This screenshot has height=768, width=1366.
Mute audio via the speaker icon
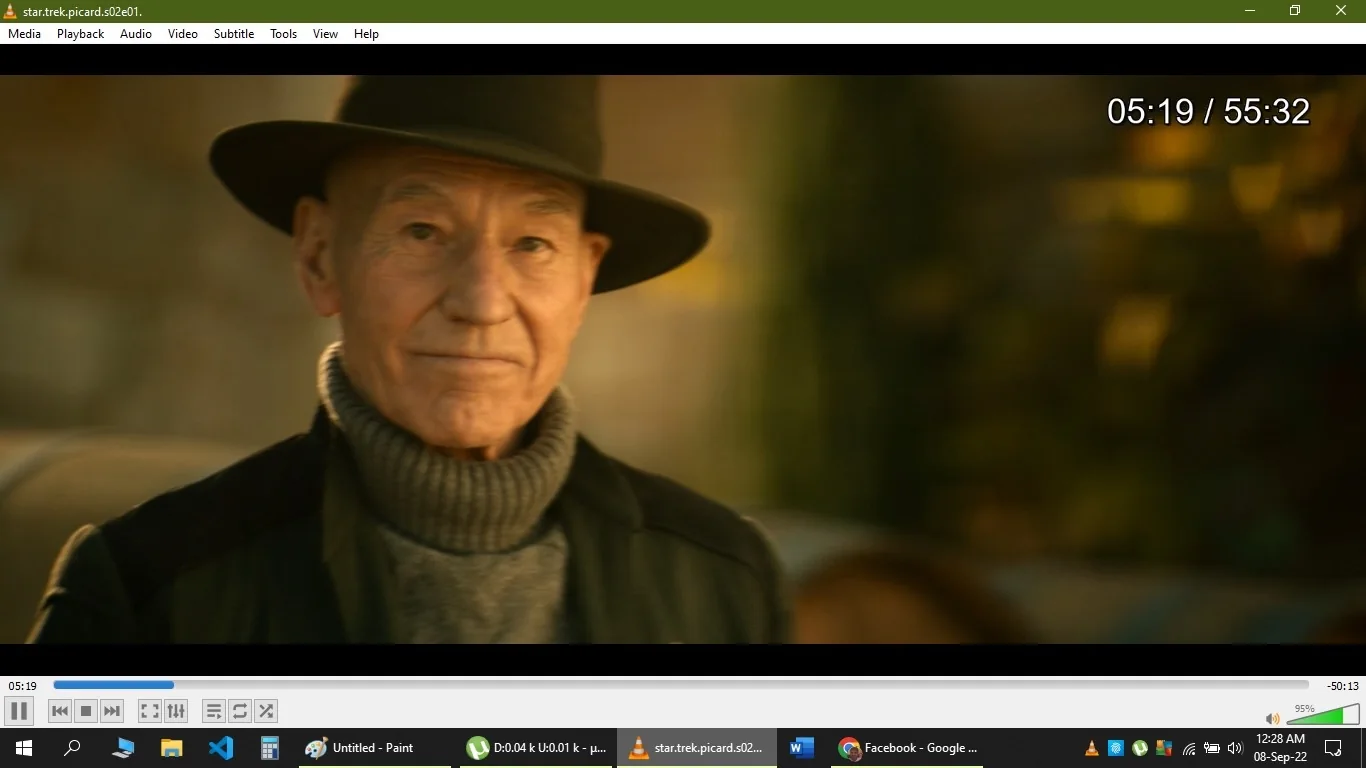[x=1272, y=718]
